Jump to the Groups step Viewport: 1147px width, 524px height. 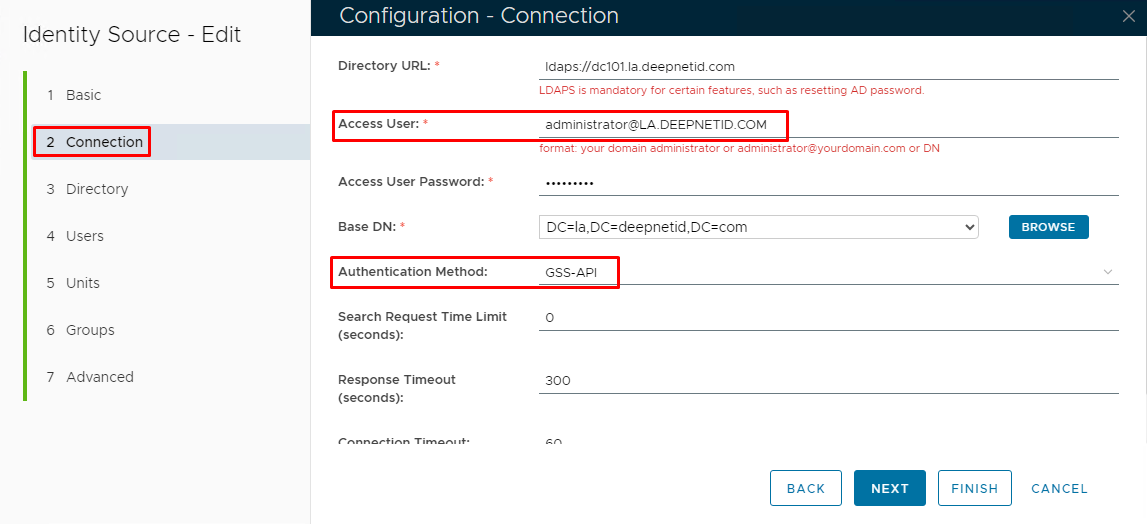(90, 330)
